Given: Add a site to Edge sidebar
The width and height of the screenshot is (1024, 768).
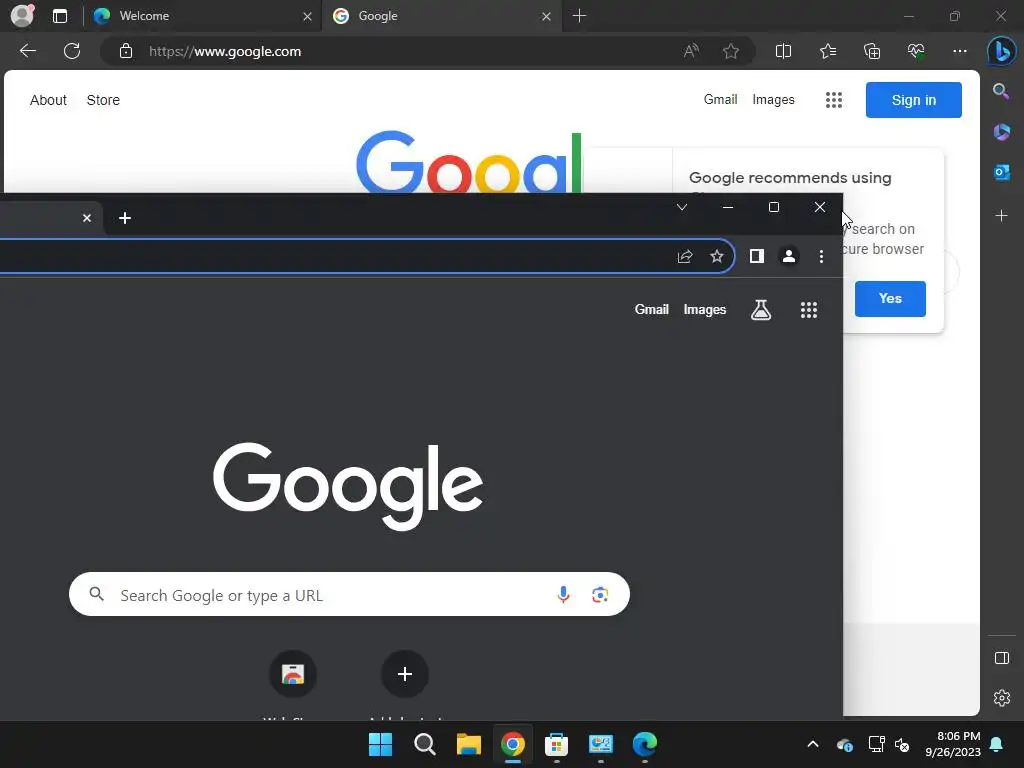Looking at the screenshot, I should (x=1001, y=216).
